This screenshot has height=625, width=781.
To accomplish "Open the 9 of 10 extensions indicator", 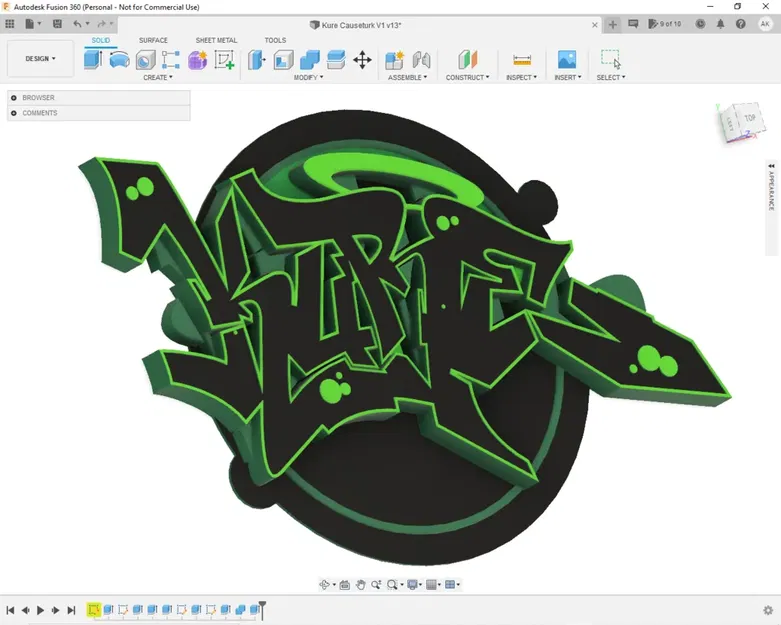I will point(664,23).
